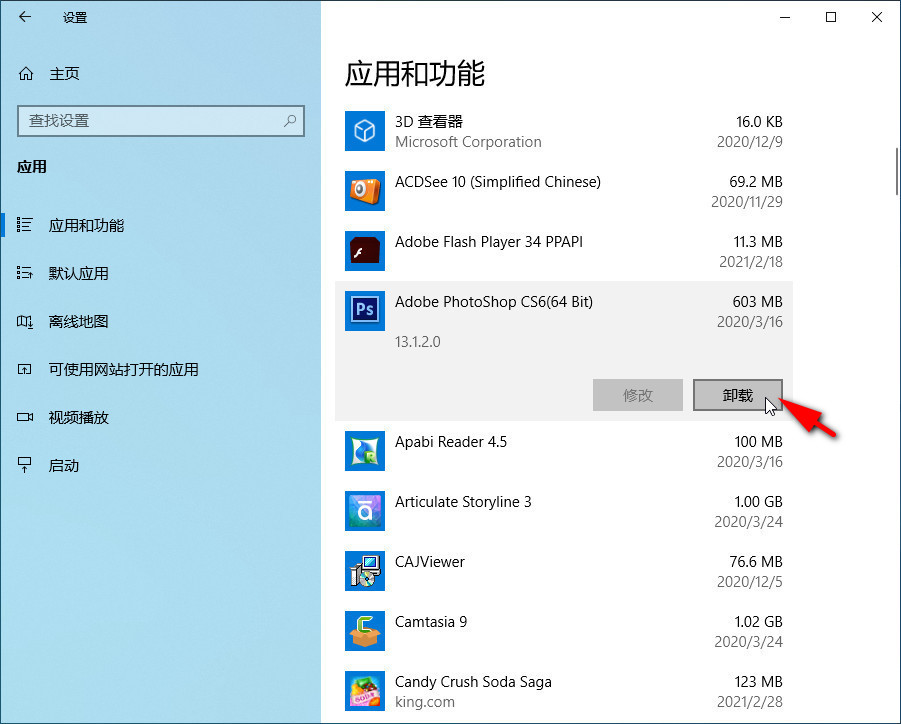Click the 603 MB size value
The width and height of the screenshot is (901, 724).
coord(757,302)
